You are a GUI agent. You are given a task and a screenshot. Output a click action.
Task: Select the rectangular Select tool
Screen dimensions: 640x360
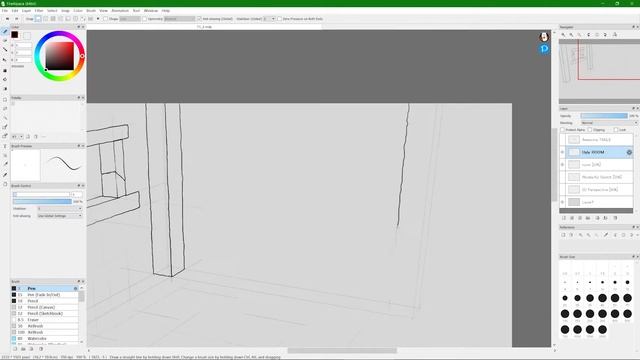(5, 99)
